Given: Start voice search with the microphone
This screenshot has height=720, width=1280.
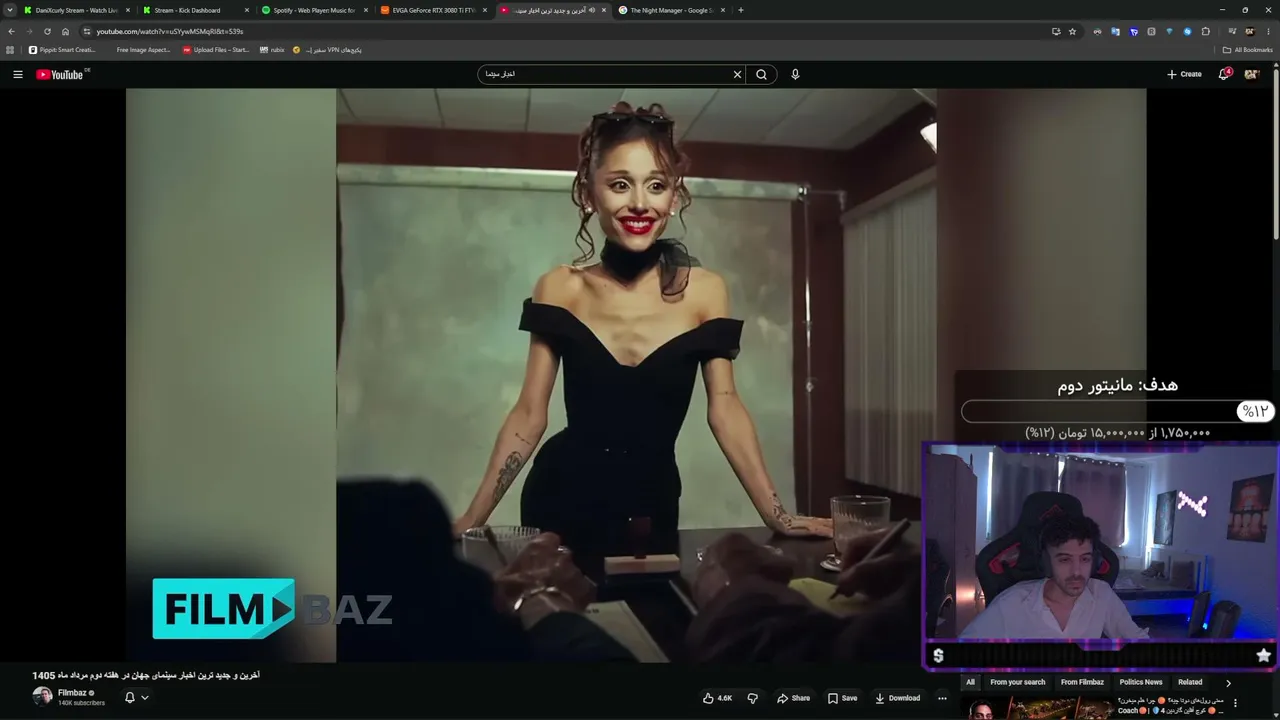Looking at the screenshot, I should coord(795,74).
